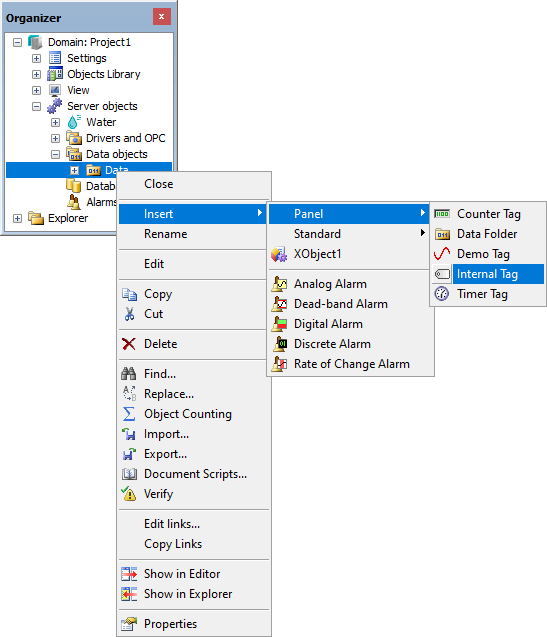547x637 pixels.
Task: Select the Data objects tree item
Action: [117, 154]
